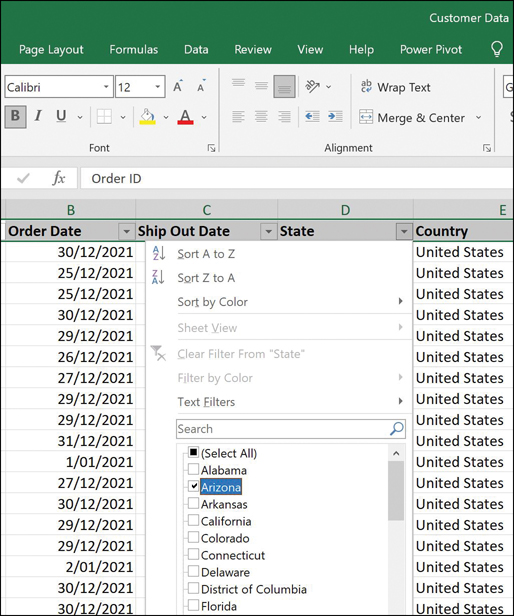Apply Center horizontal alignment
The width and height of the screenshot is (514, 616).
click(261, 116)
